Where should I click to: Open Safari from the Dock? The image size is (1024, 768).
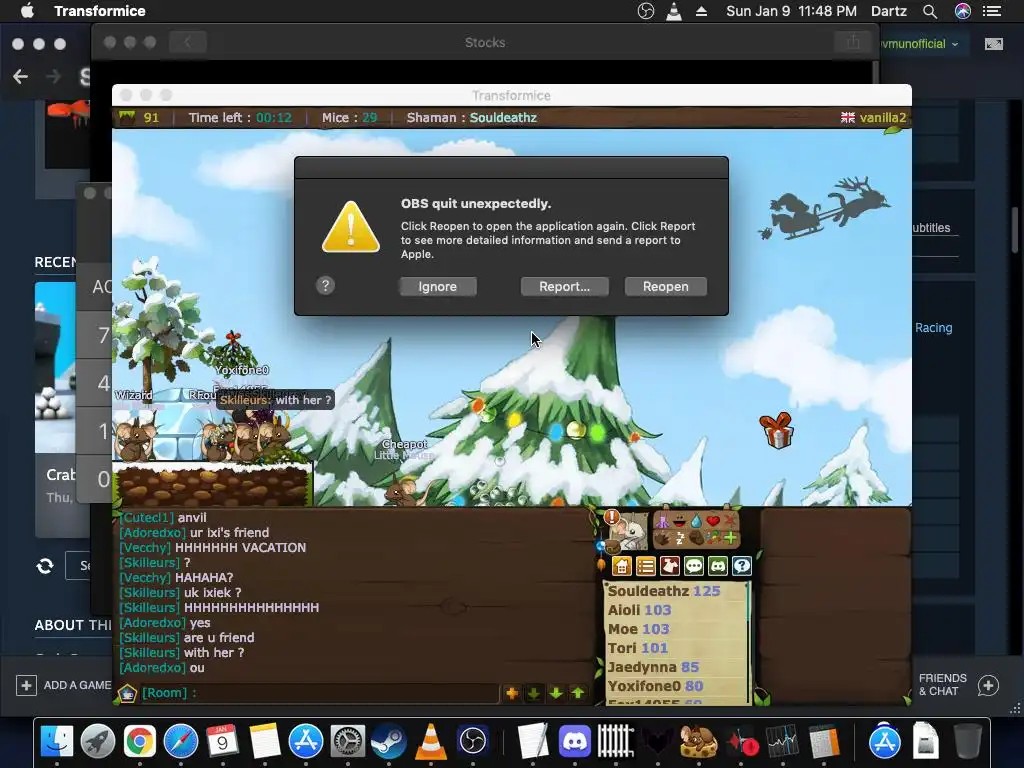click(x=181, y=741)
